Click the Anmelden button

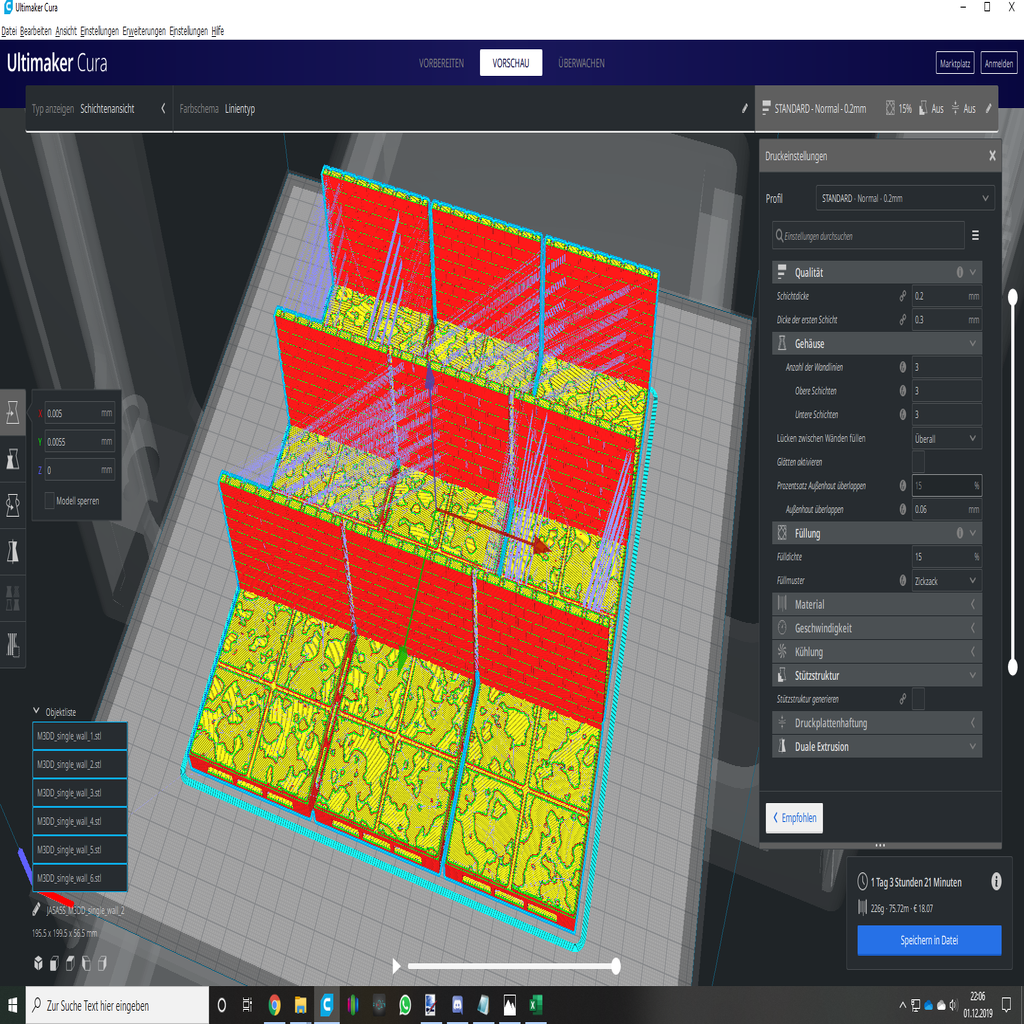999,63
